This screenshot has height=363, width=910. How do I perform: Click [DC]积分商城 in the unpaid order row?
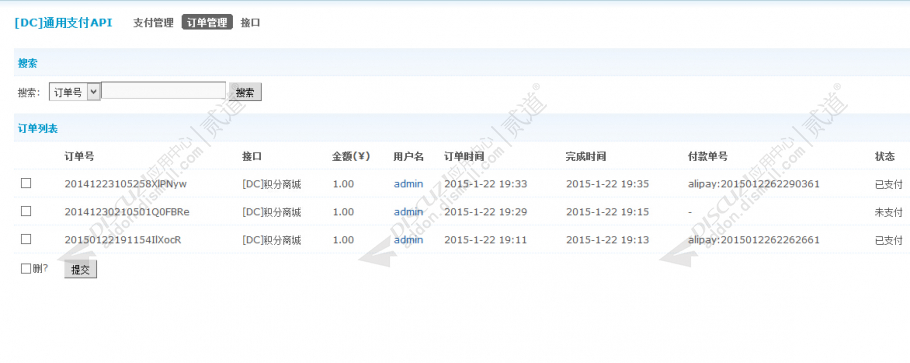tap(272, 212)
